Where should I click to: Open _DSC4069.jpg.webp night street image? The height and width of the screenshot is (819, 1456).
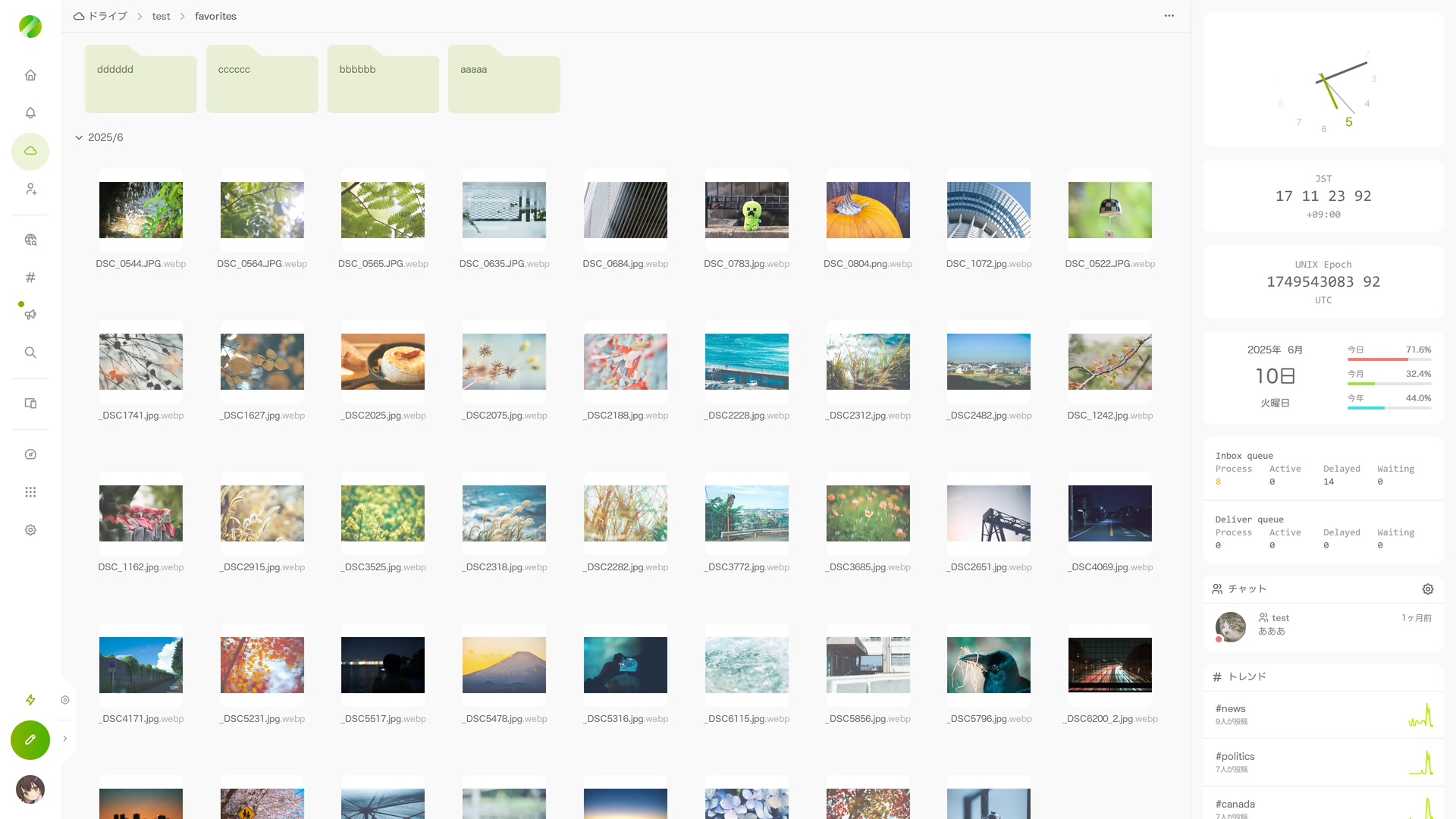coord(1110,513)
